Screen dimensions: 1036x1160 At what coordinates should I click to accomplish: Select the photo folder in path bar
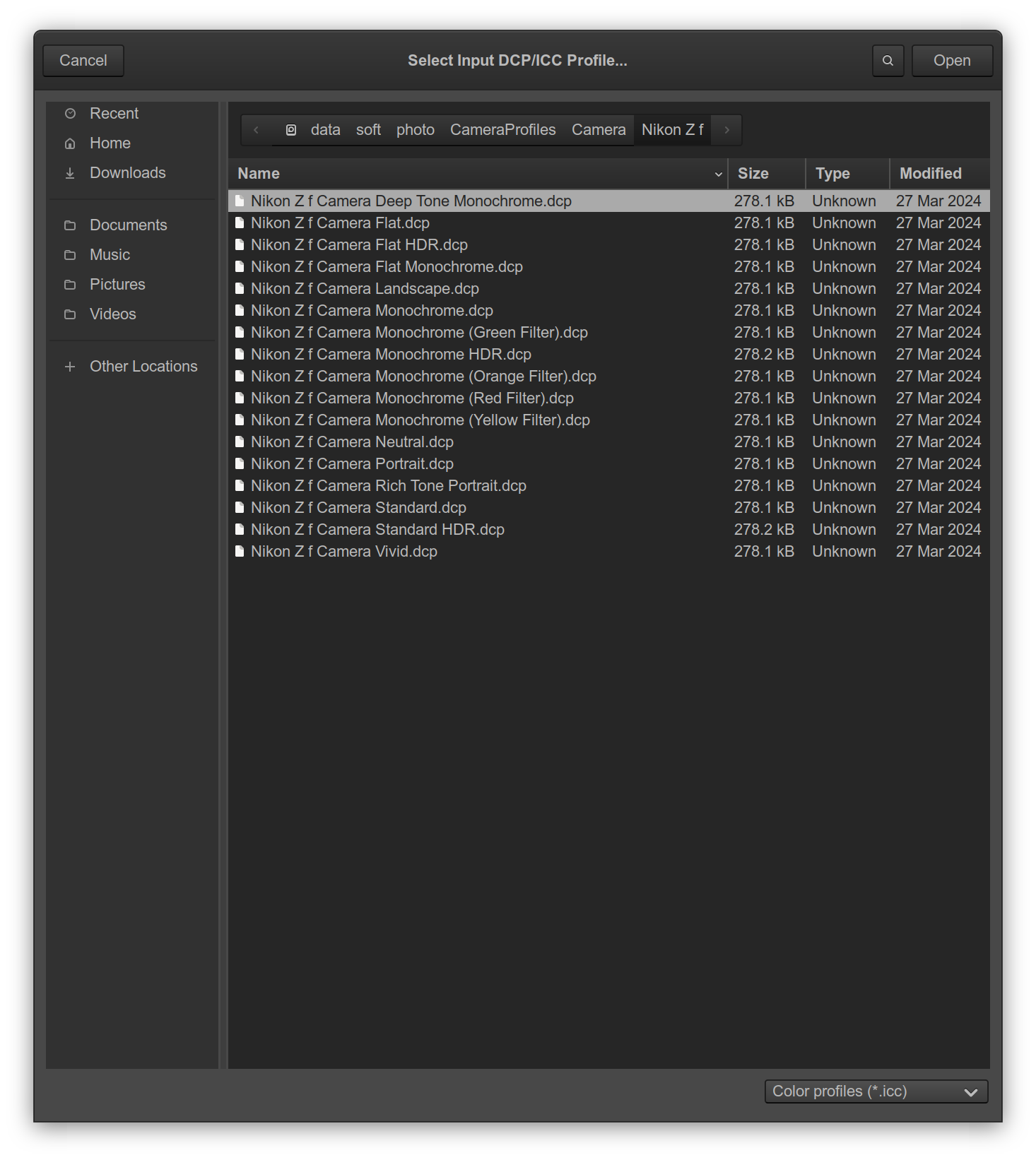415,130
